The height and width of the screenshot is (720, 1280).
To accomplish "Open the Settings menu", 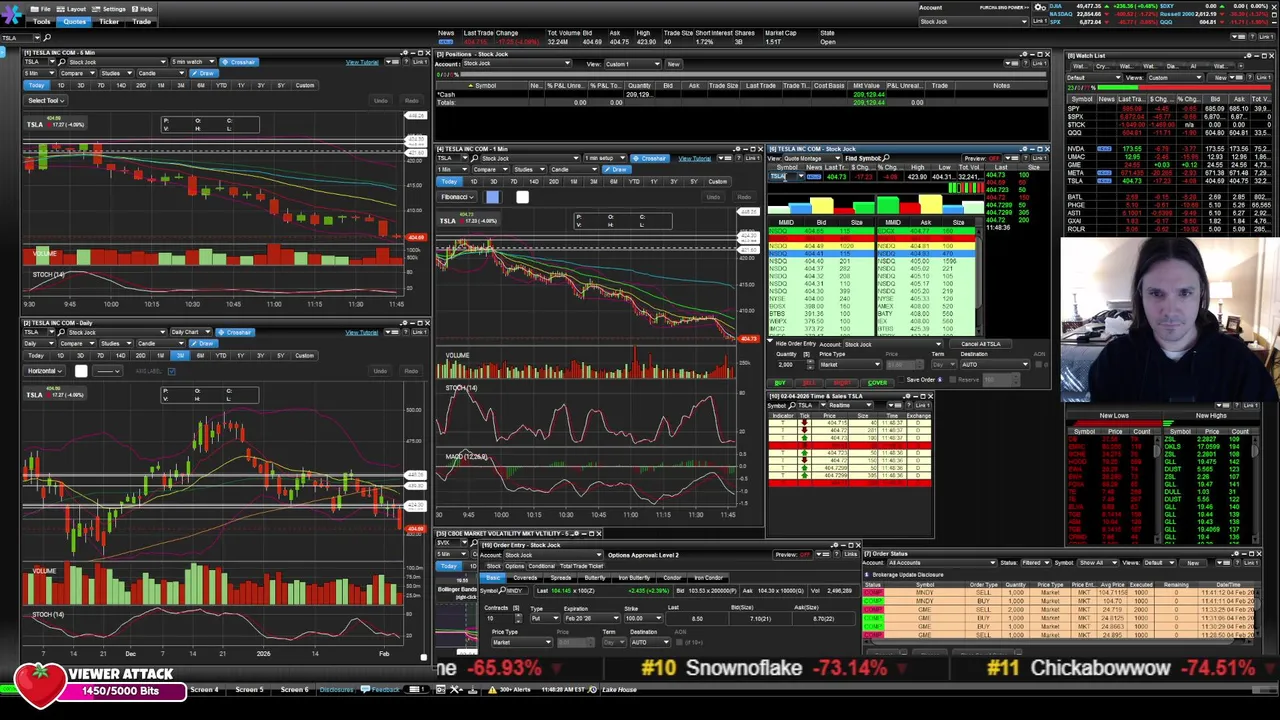I will click(x=110, y=9).
